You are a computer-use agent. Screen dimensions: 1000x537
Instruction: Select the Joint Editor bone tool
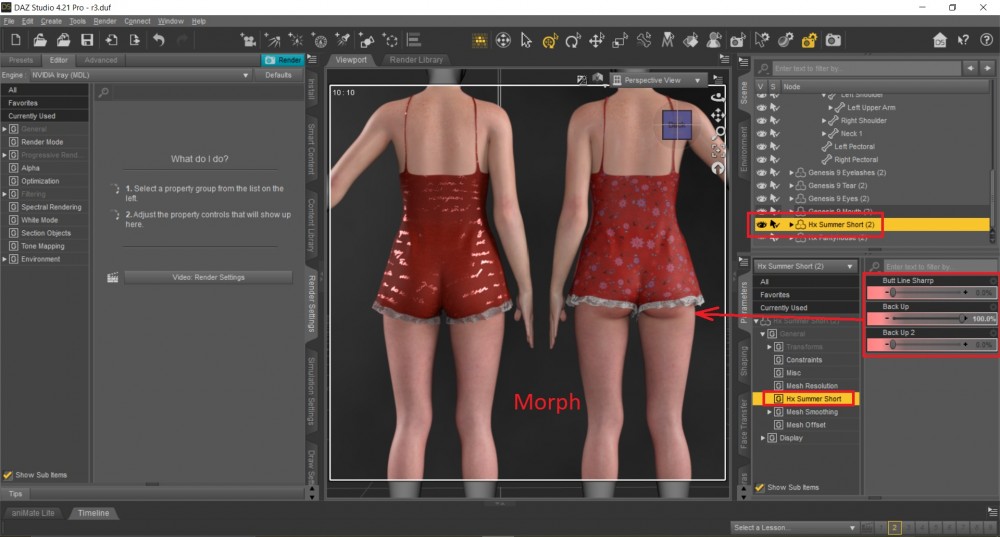pyautogui.click(x=643, y=41)
